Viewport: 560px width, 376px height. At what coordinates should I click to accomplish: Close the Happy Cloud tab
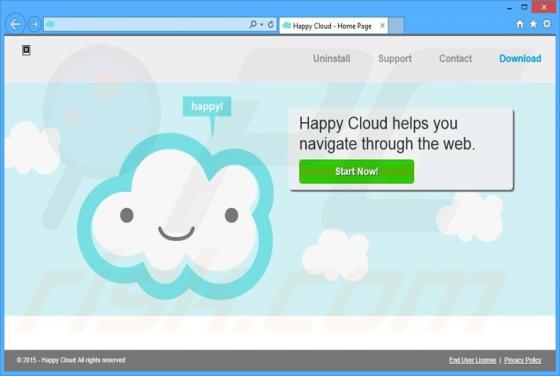click(382, 25)
